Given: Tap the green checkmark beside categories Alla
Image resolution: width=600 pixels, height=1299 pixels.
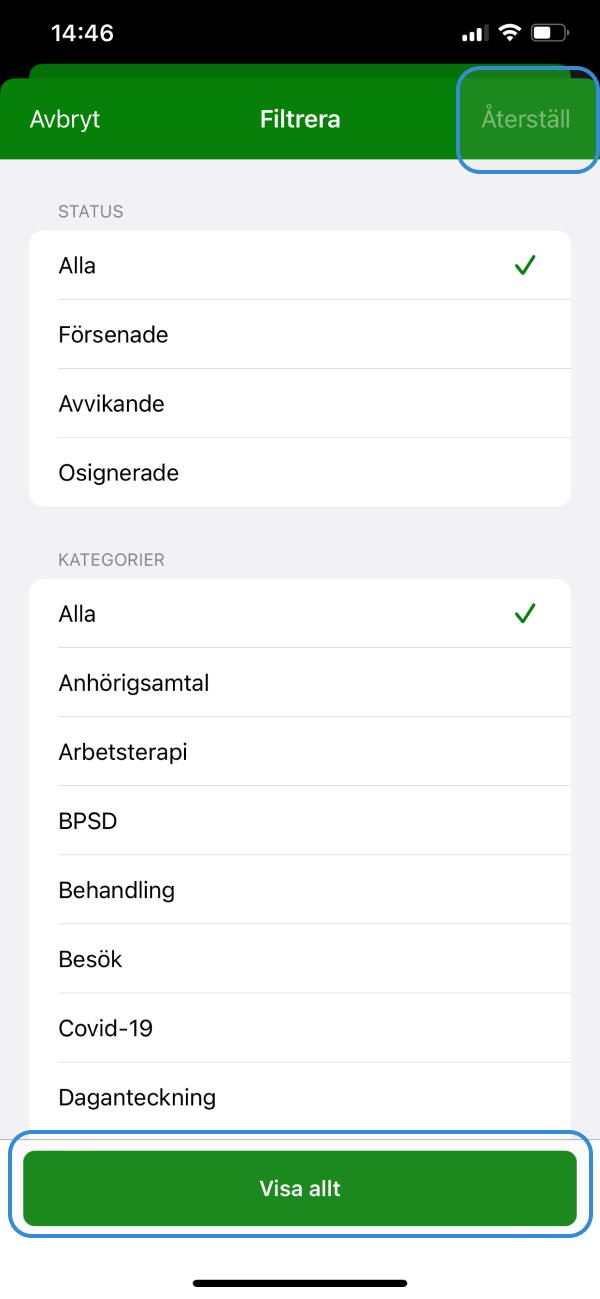Looking at the screenshot, I should coord(525,613).
